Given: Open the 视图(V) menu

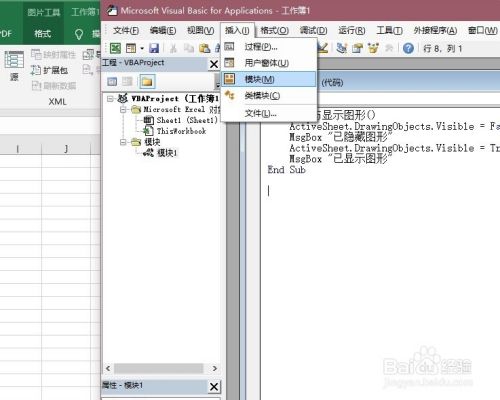Looking at the screenshot, I should (x=200, y=31).
